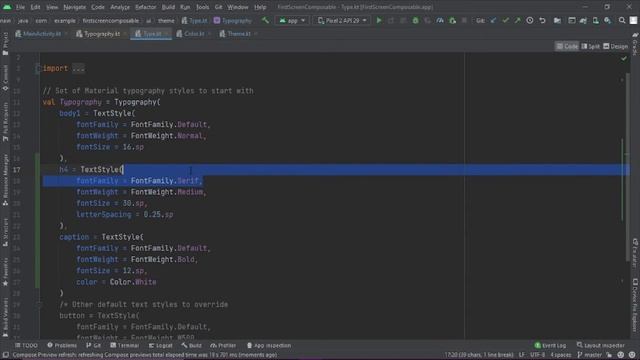The height and width of the screenshot is (360, 640).
Task: Click the green inspection checkmark in editor
Action: pos(624,59)
